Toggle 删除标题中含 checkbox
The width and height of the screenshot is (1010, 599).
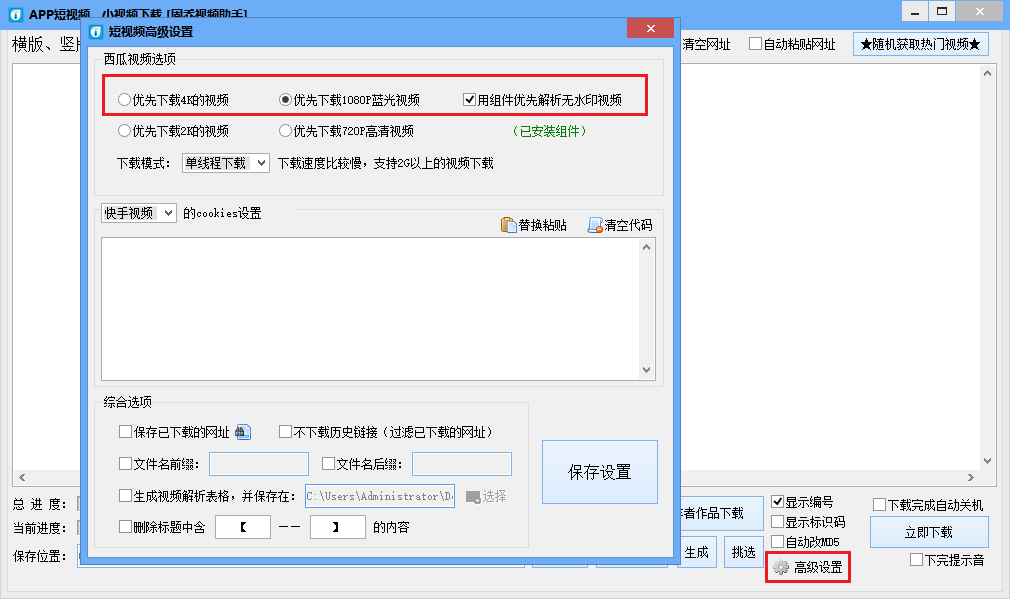coord(126,527)
